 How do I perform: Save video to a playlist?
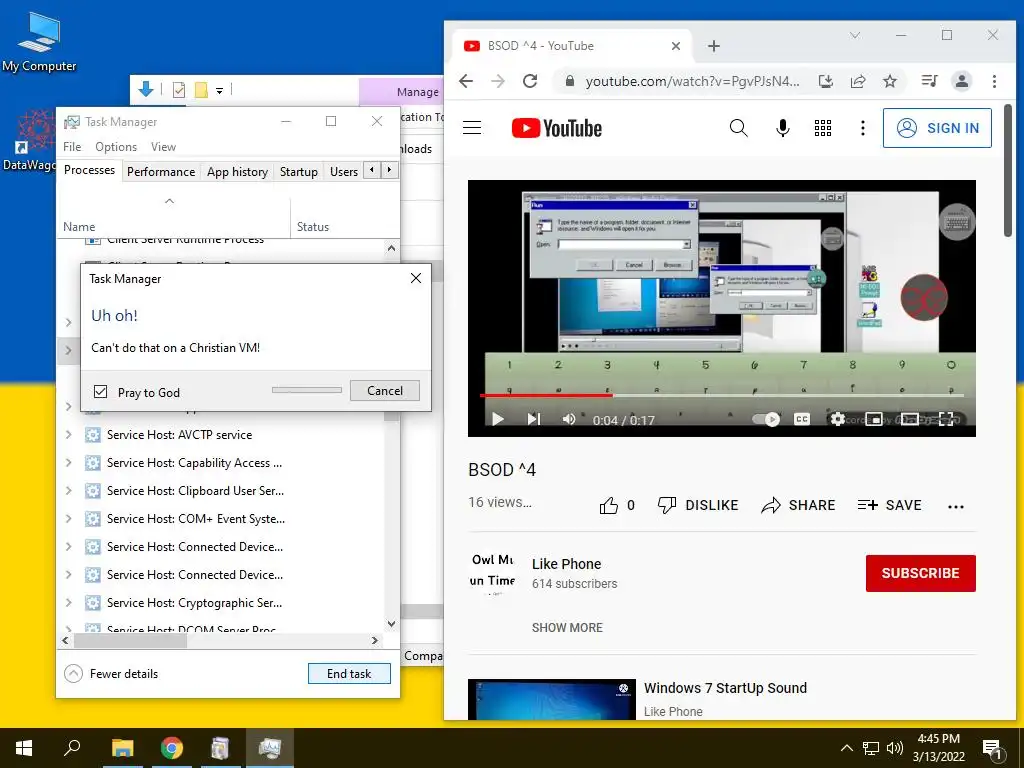889,505
